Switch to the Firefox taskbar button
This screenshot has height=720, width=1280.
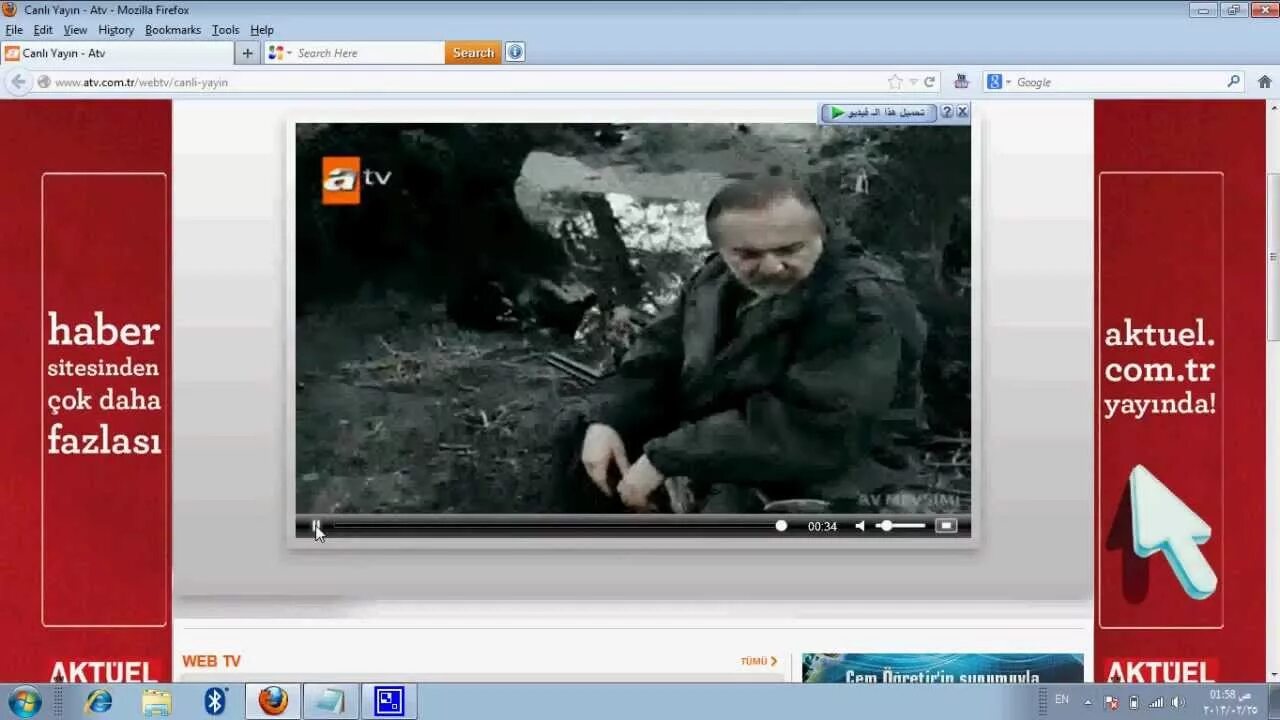pos(273,702)
